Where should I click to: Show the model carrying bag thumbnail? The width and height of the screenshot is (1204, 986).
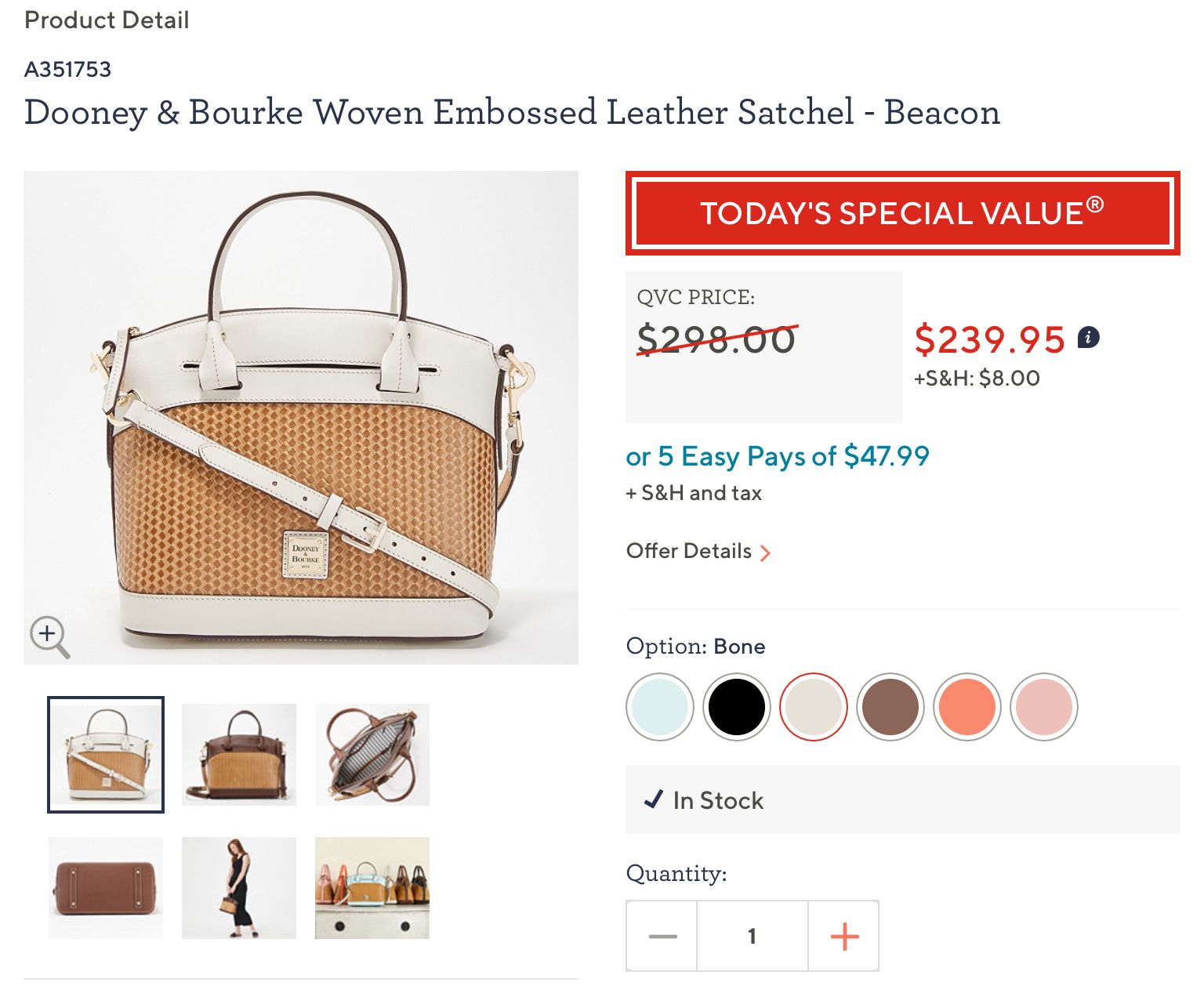pyautogui.click(x=239, y=888)
